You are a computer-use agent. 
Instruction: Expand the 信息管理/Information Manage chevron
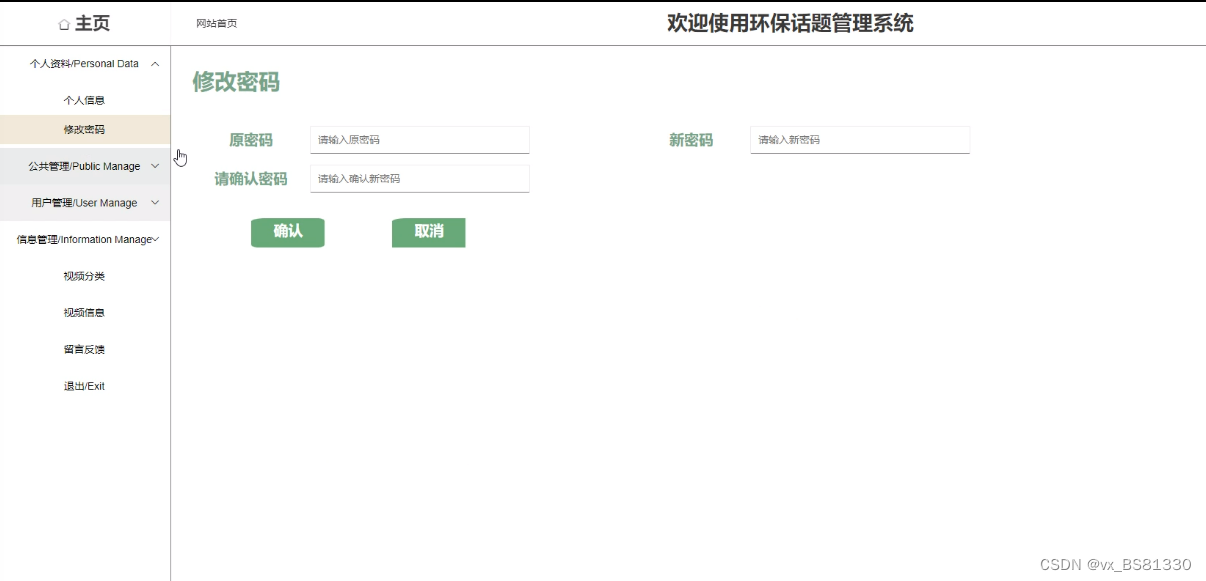(x=156, y=239)
